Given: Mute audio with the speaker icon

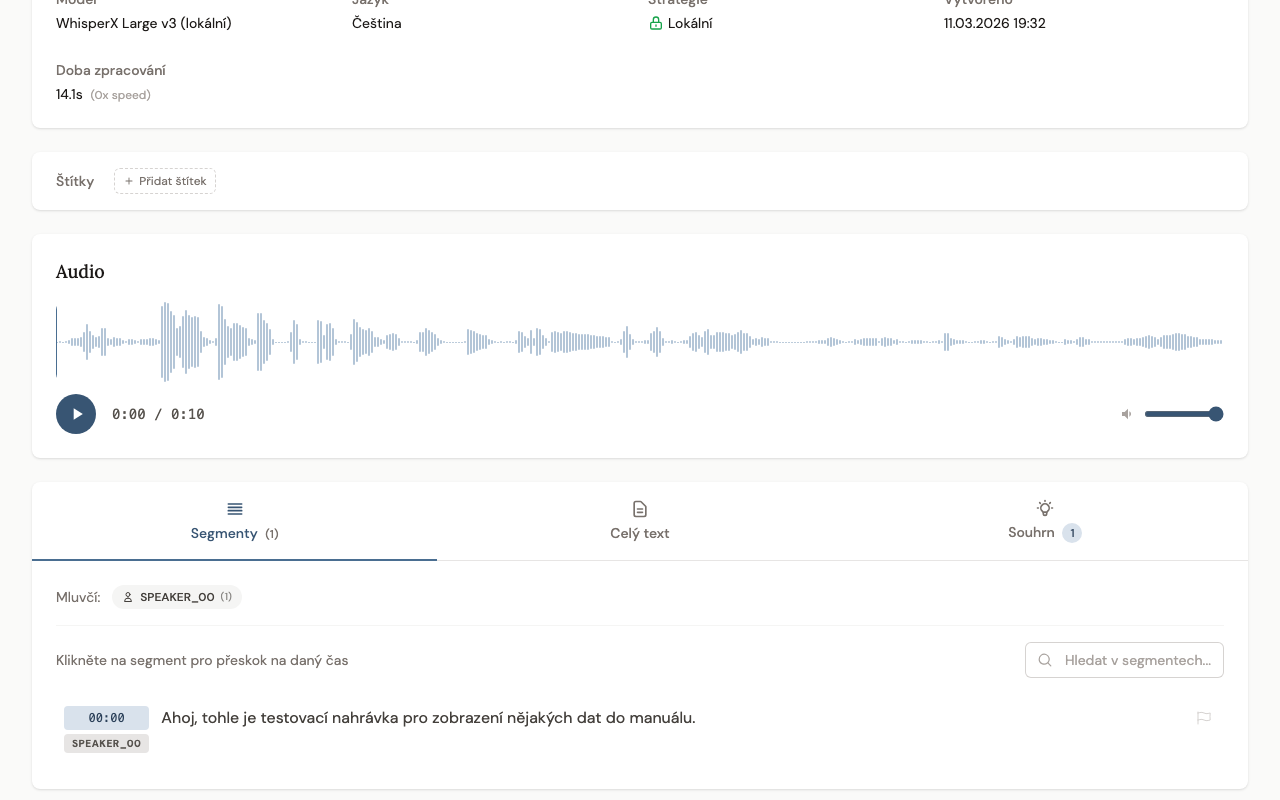Looking at the screenshot, I should tap(1127, 414).
